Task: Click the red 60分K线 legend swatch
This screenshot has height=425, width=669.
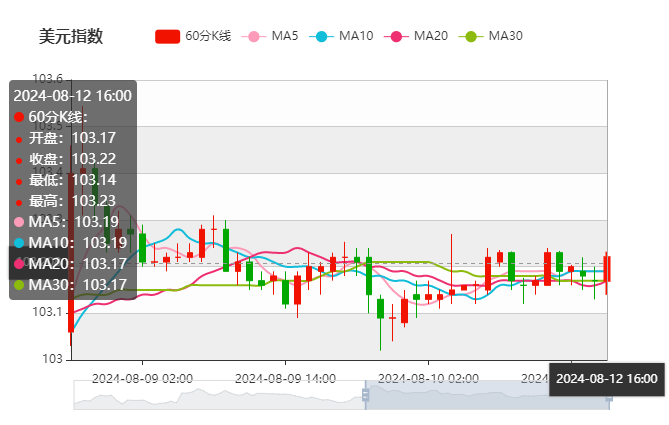Action: (x=167, y=36)
